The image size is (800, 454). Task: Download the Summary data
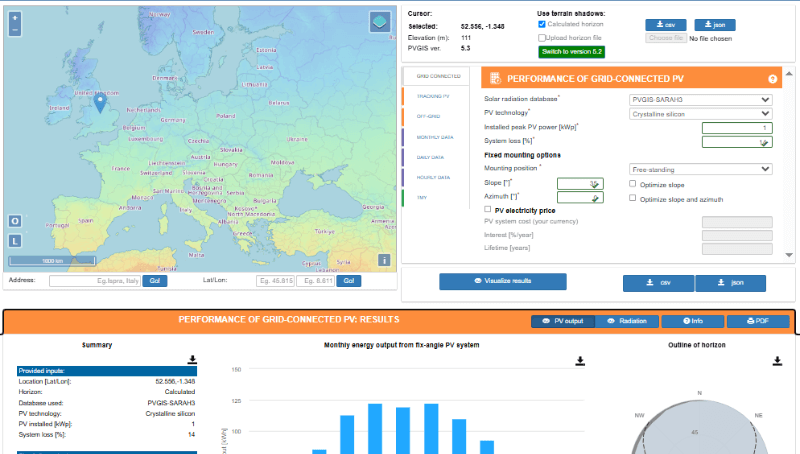(x=192, y=359)
